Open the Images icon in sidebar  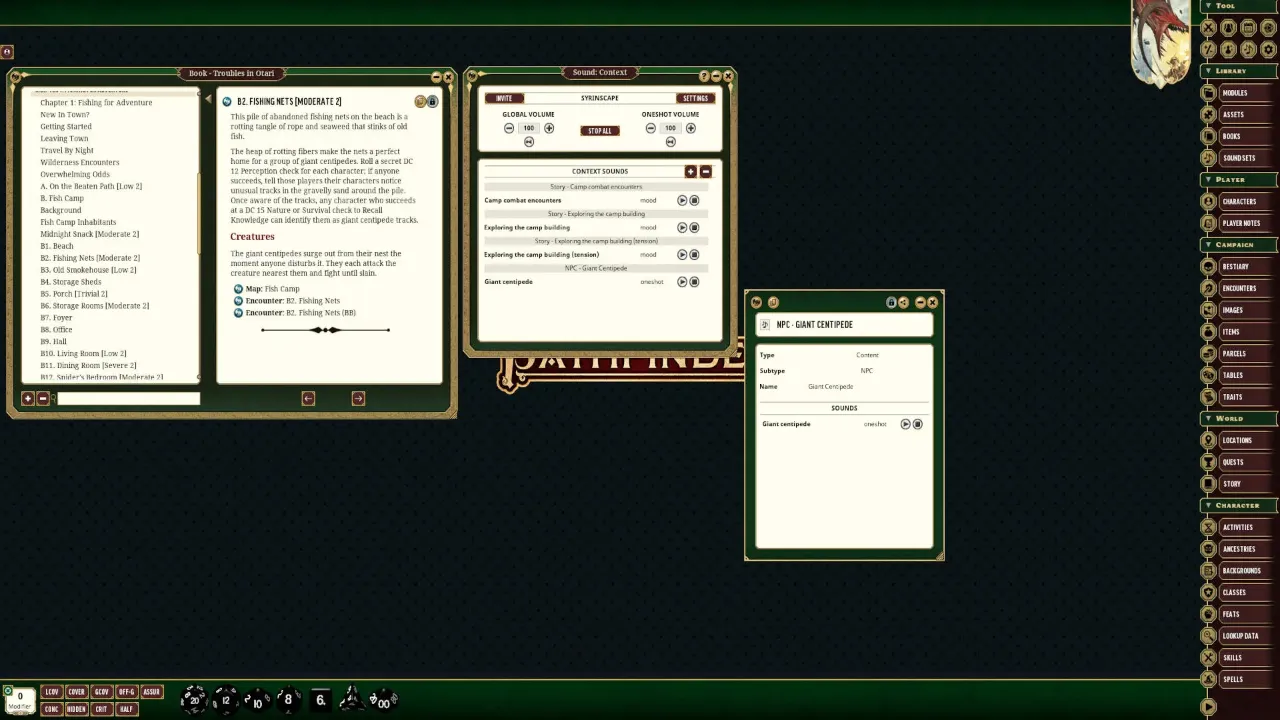pos(1209,310)
